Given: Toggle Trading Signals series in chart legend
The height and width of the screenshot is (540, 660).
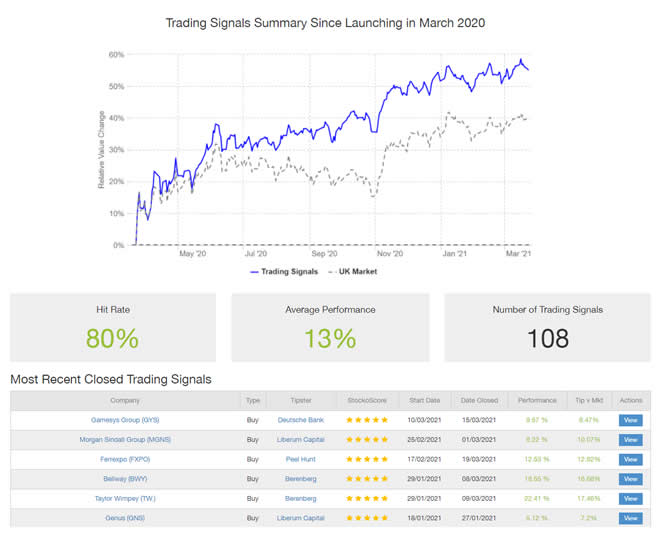Looking at the screenshot, I should coord(283,271).
